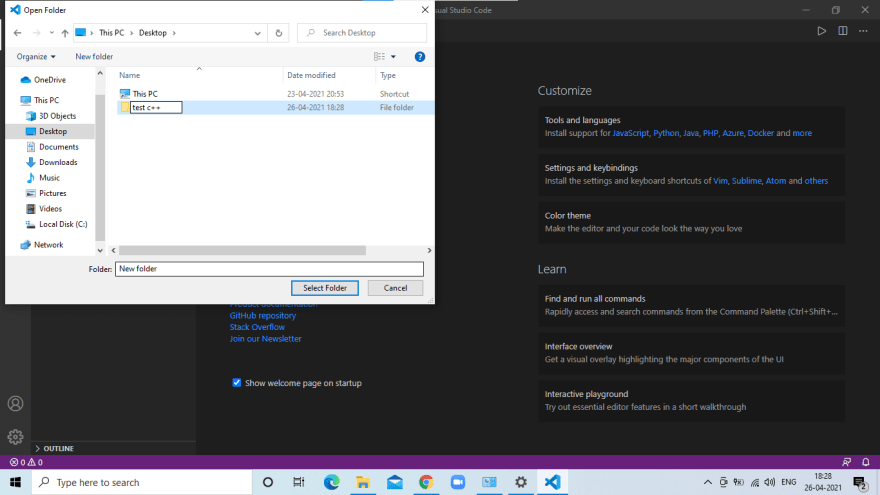Image resolution: width=880 pixels, height=495 pixels.
Task: Open Pictures in navigation pane
Action: [x=47, y=193]
